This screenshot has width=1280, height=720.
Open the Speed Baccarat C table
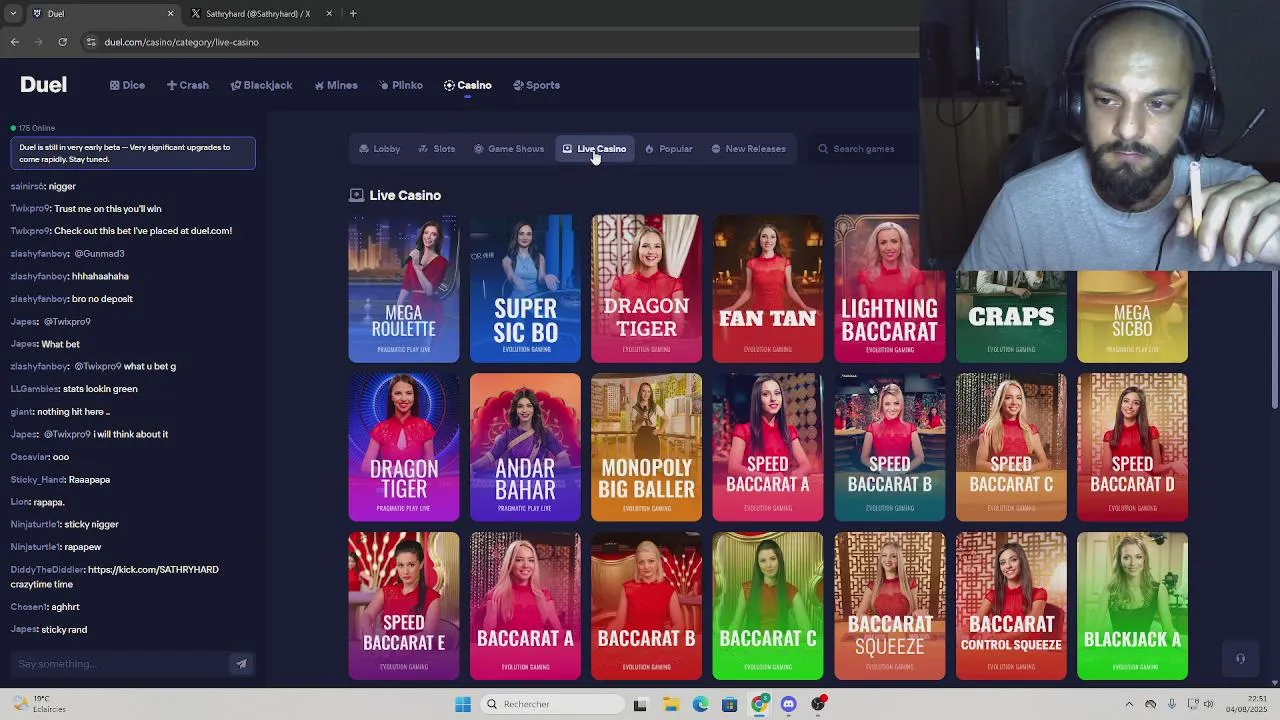tap(1011, 447)
